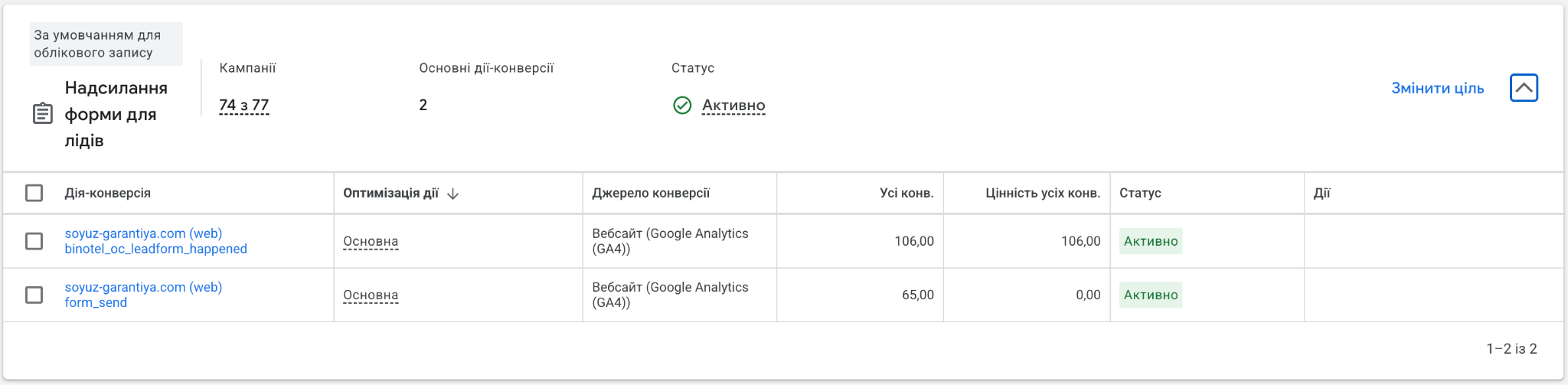This screenshot has height=385, width=1568.
Task: Check the form_send row checkbox
Action: tap(34, 295)
